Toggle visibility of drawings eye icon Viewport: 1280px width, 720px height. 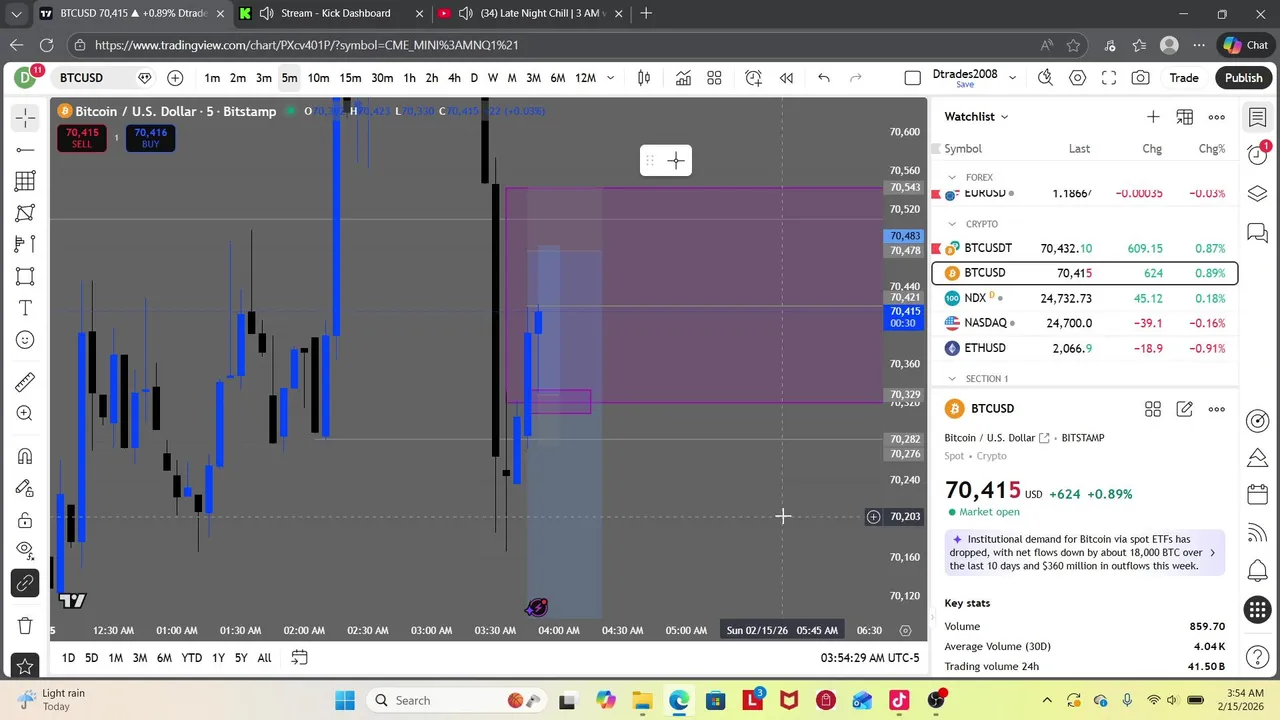(x=25, y=550)
